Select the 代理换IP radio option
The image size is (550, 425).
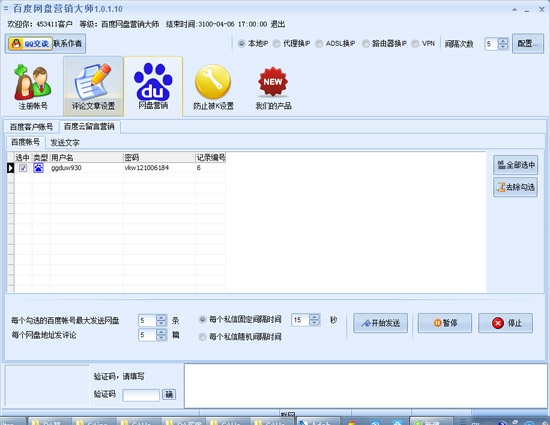(276, 43)
